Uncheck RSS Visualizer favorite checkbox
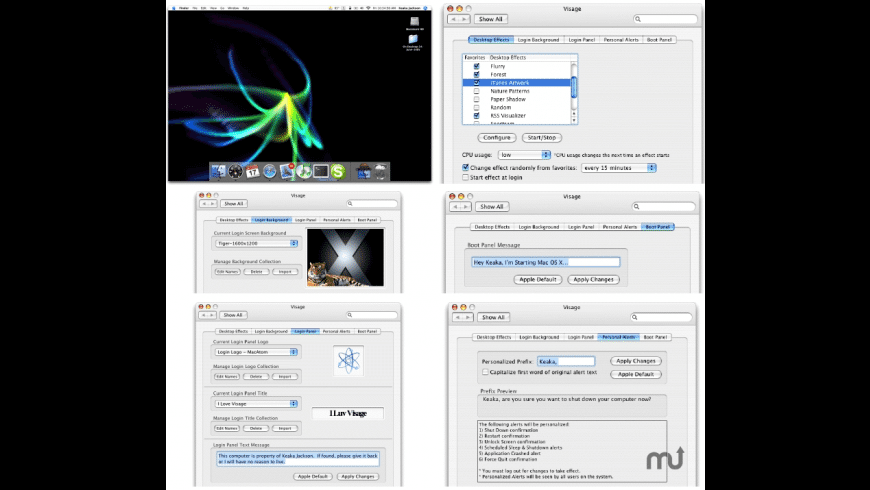 477,115
